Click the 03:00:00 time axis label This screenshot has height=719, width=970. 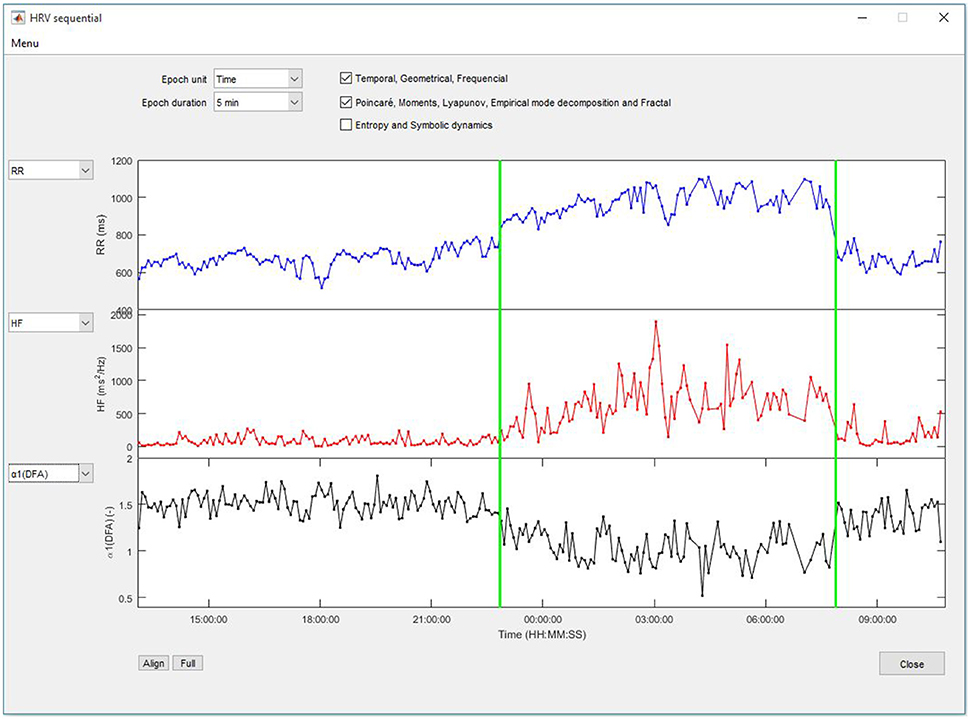point(655,619)
